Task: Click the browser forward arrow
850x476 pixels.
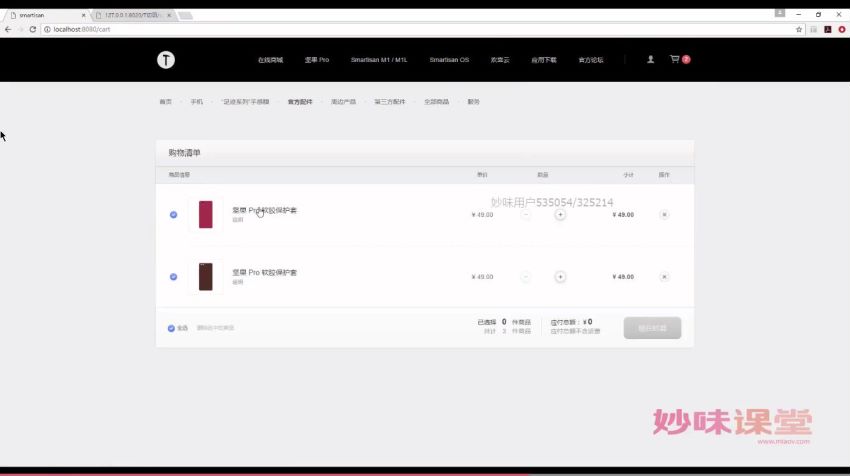Action: (20, 29)
